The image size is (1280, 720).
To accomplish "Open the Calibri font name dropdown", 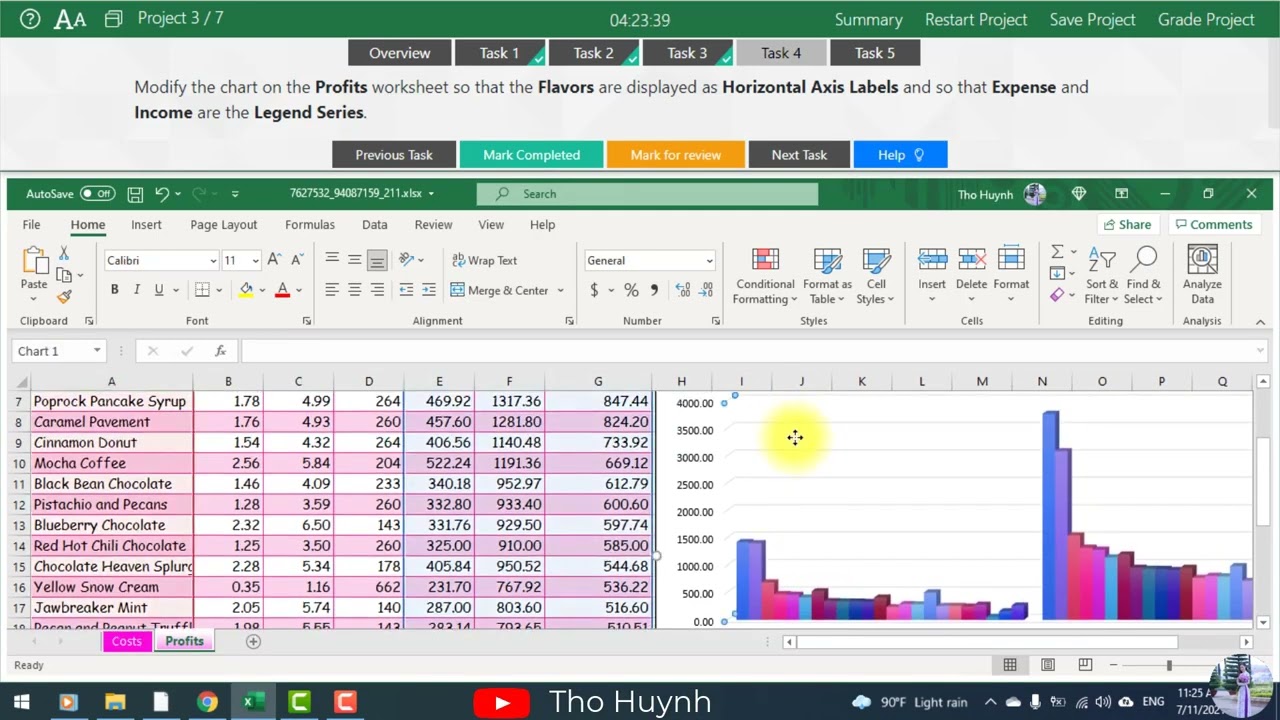I will tap(213, 261).
